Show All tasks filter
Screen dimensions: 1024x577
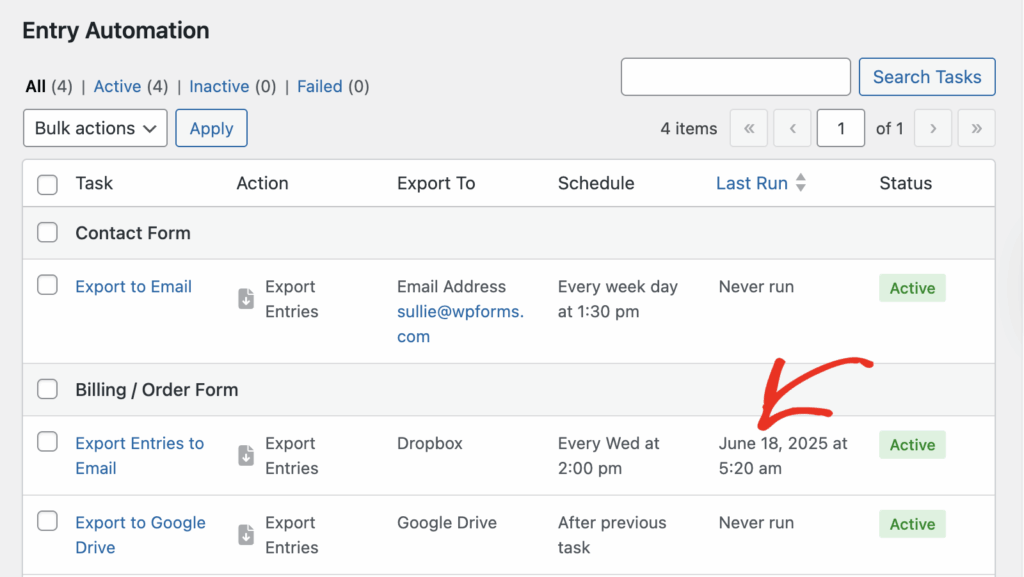(x=35, y=86)
